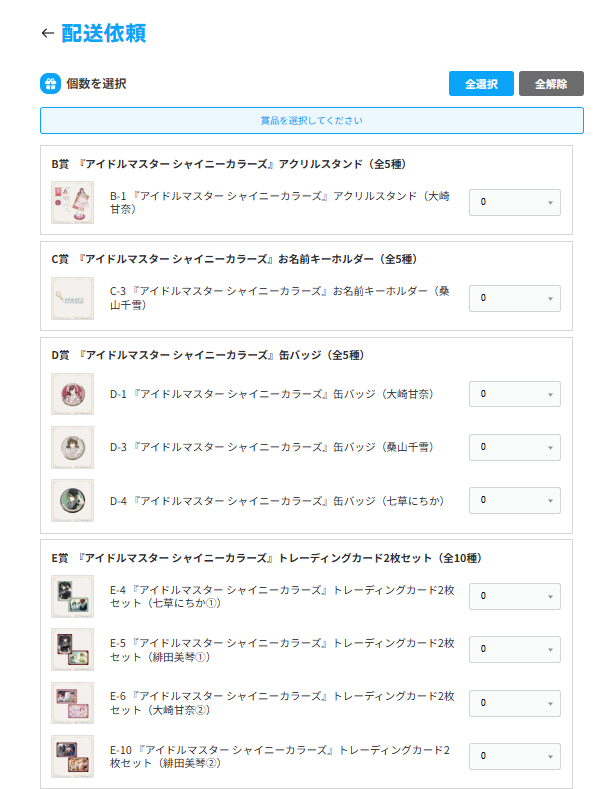Click the D-4 can badge thumbnail
Image resolution: width=611 pixels, height=789 pixels.
click(x=72, y=500)
